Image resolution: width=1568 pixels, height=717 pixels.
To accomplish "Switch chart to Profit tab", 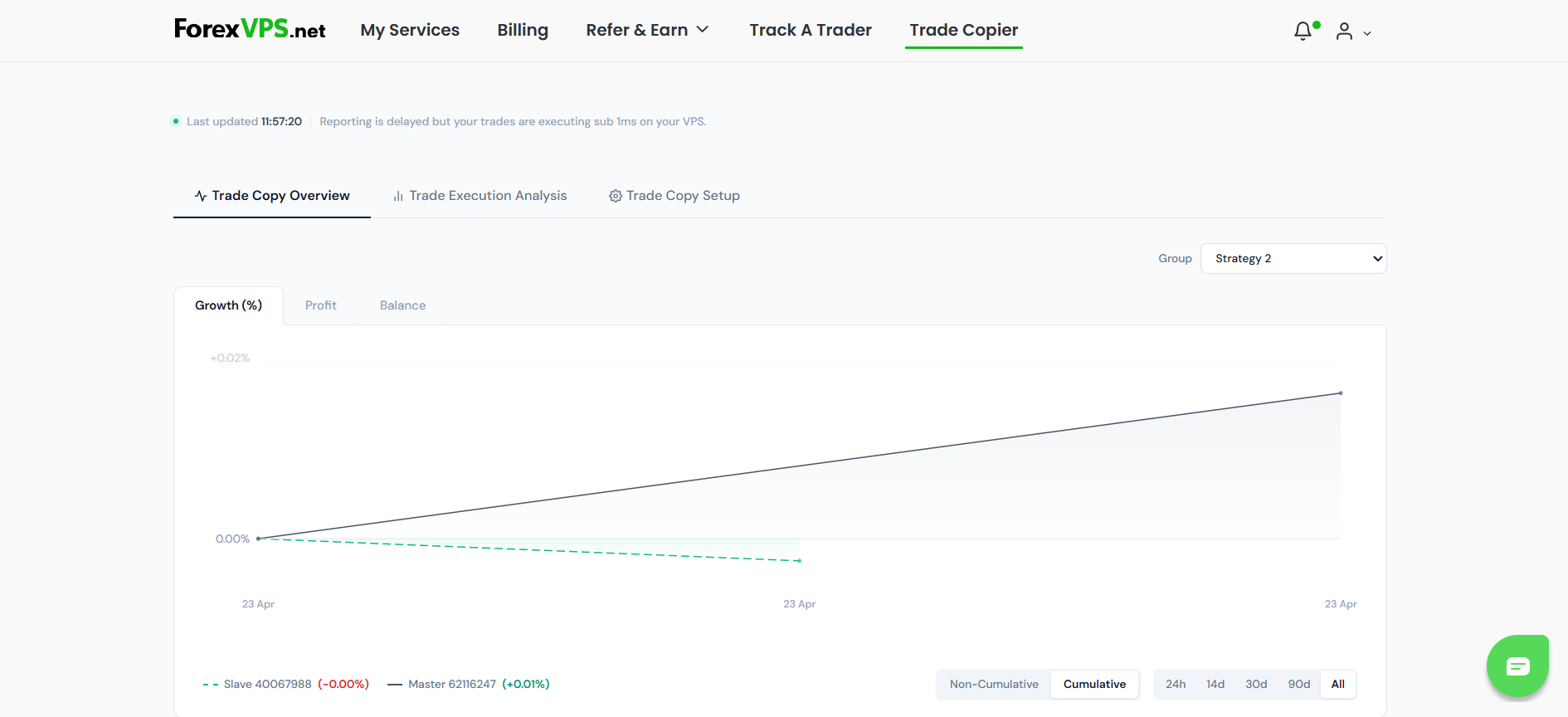I will point(321,305).
